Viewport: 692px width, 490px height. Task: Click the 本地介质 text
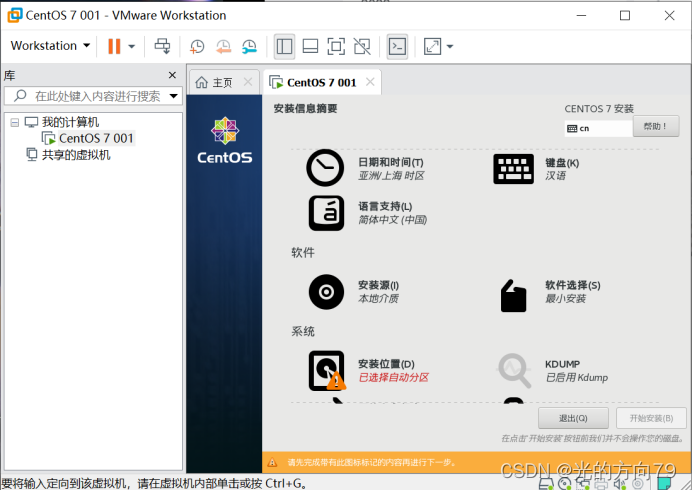tap(378, 298)
